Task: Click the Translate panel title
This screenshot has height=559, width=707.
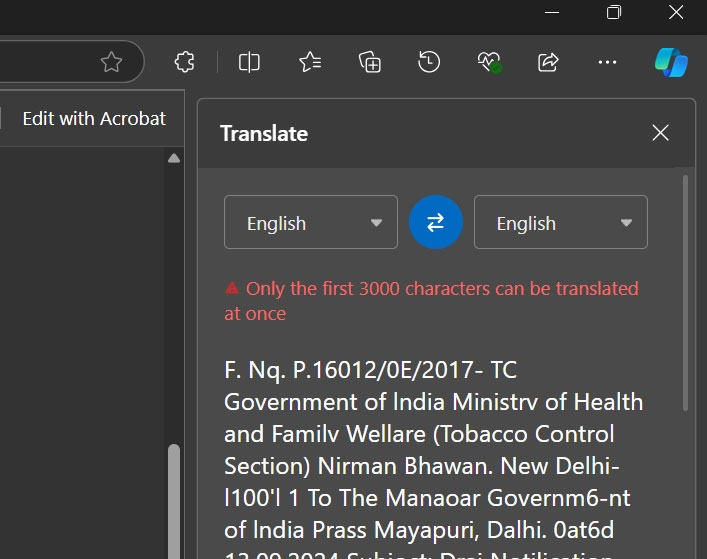Action: point(264,133)
